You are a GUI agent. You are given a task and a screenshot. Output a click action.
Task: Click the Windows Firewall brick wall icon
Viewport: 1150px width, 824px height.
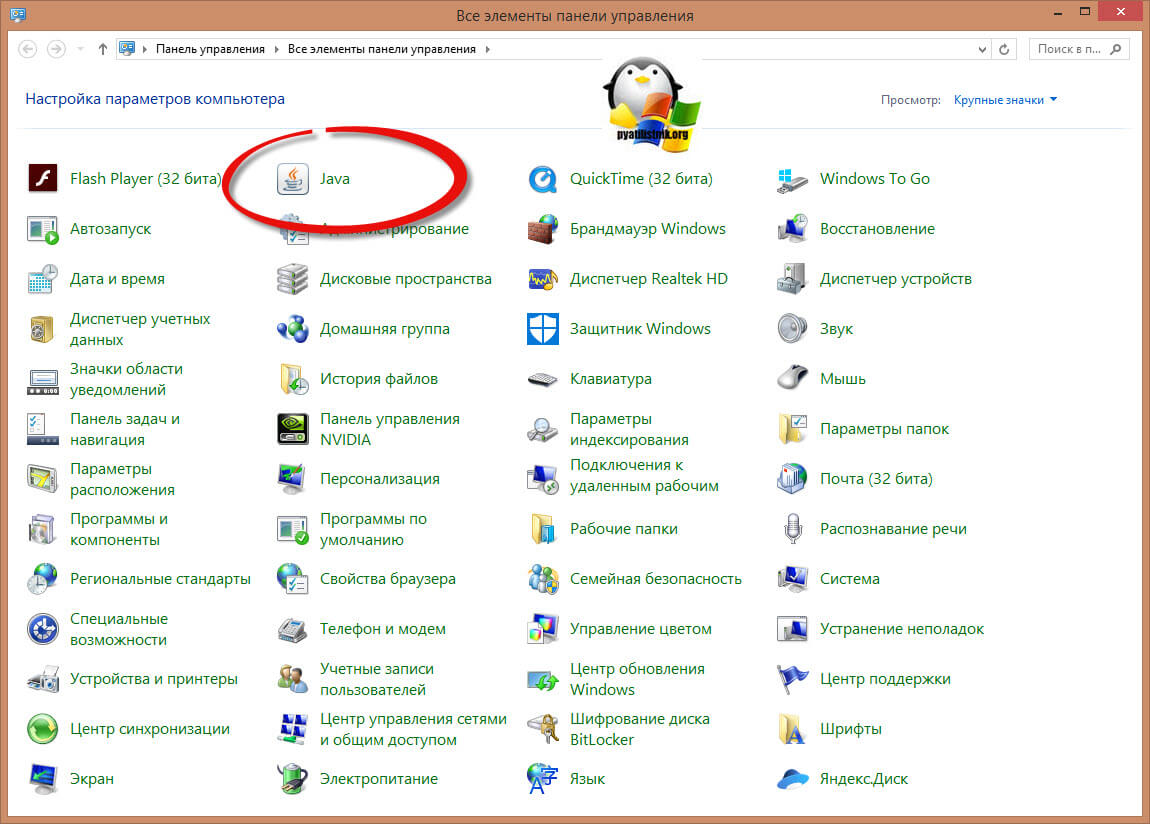pyautogui.click(x=542, y=229)
